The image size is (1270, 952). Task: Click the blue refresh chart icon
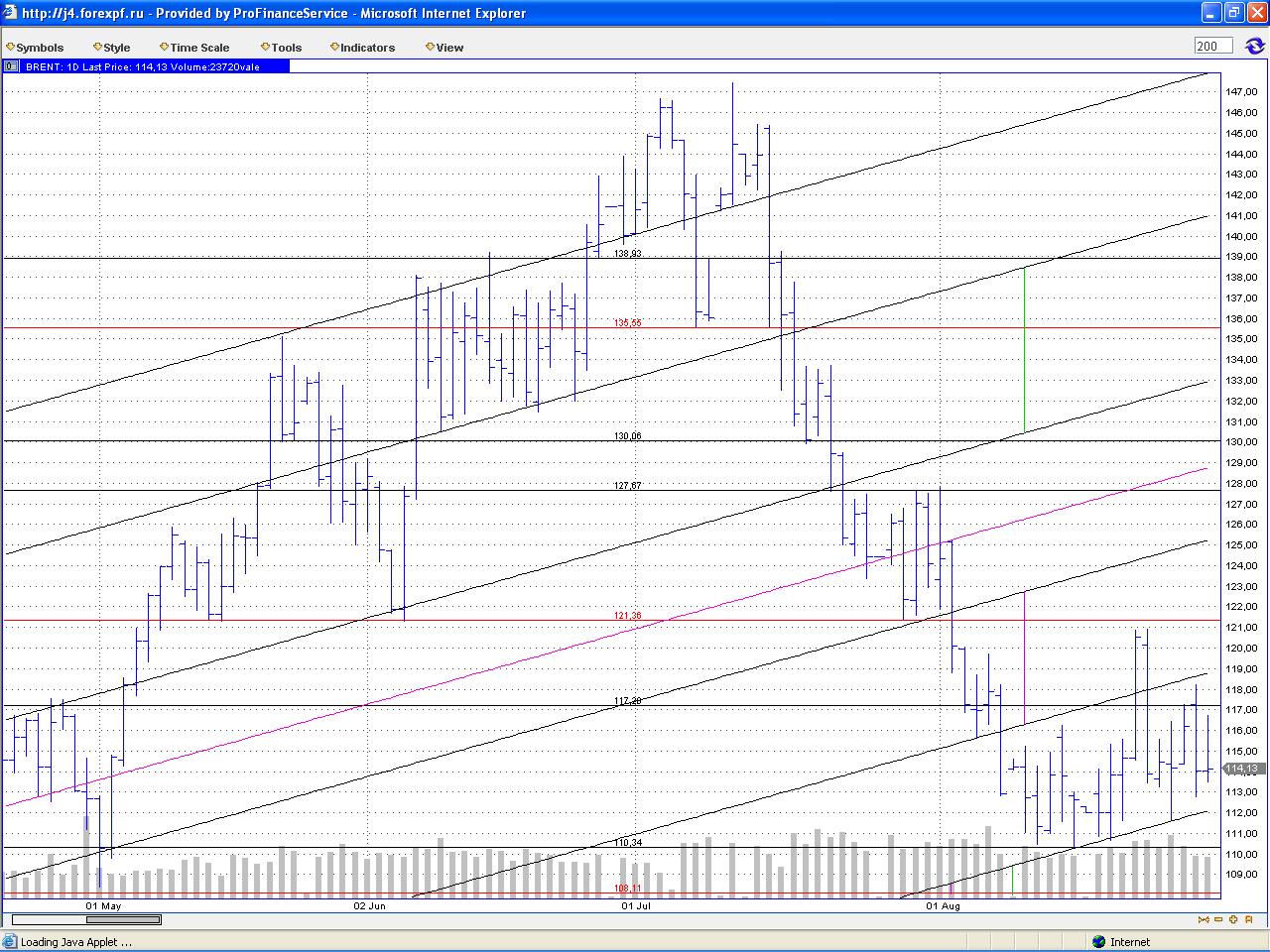point(1254,46)
